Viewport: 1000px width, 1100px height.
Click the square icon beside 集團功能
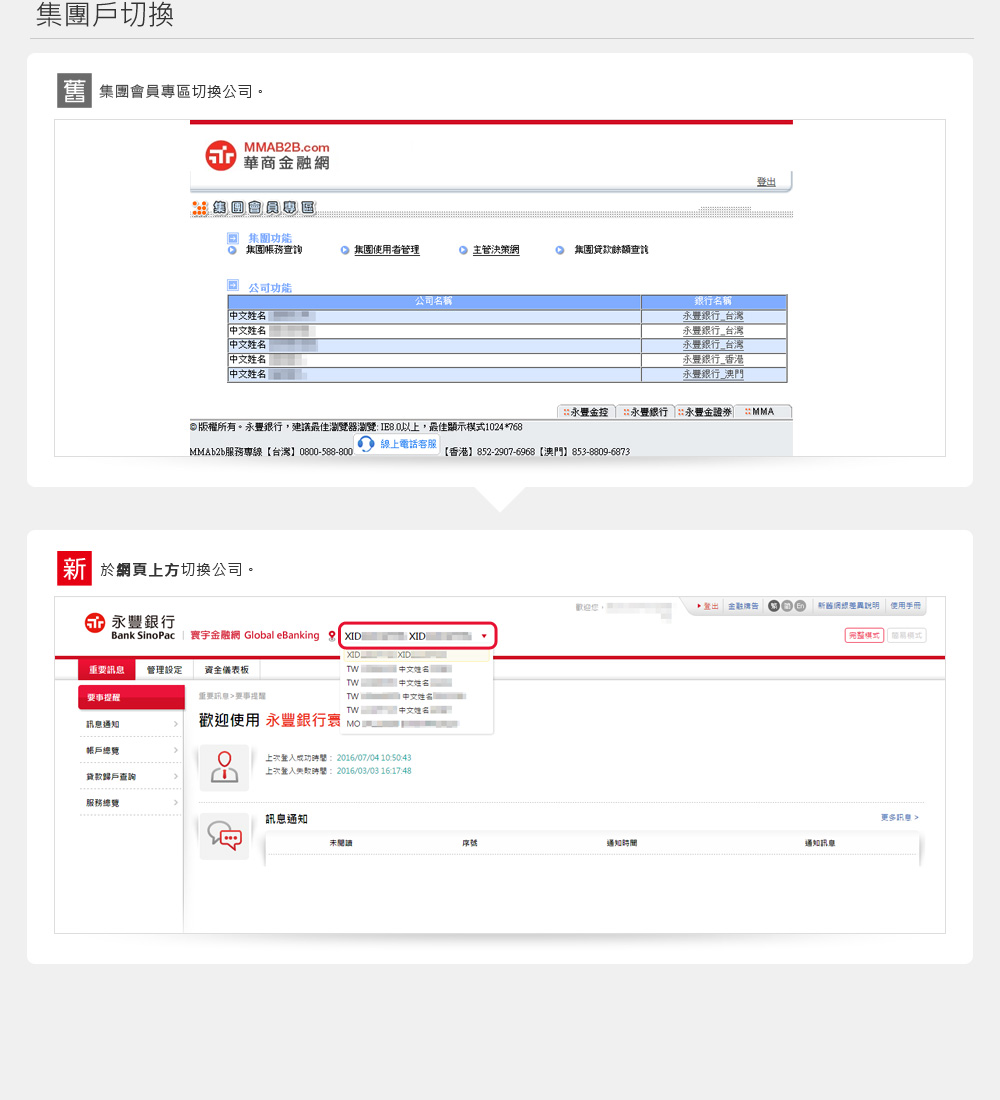pos(233,238)
